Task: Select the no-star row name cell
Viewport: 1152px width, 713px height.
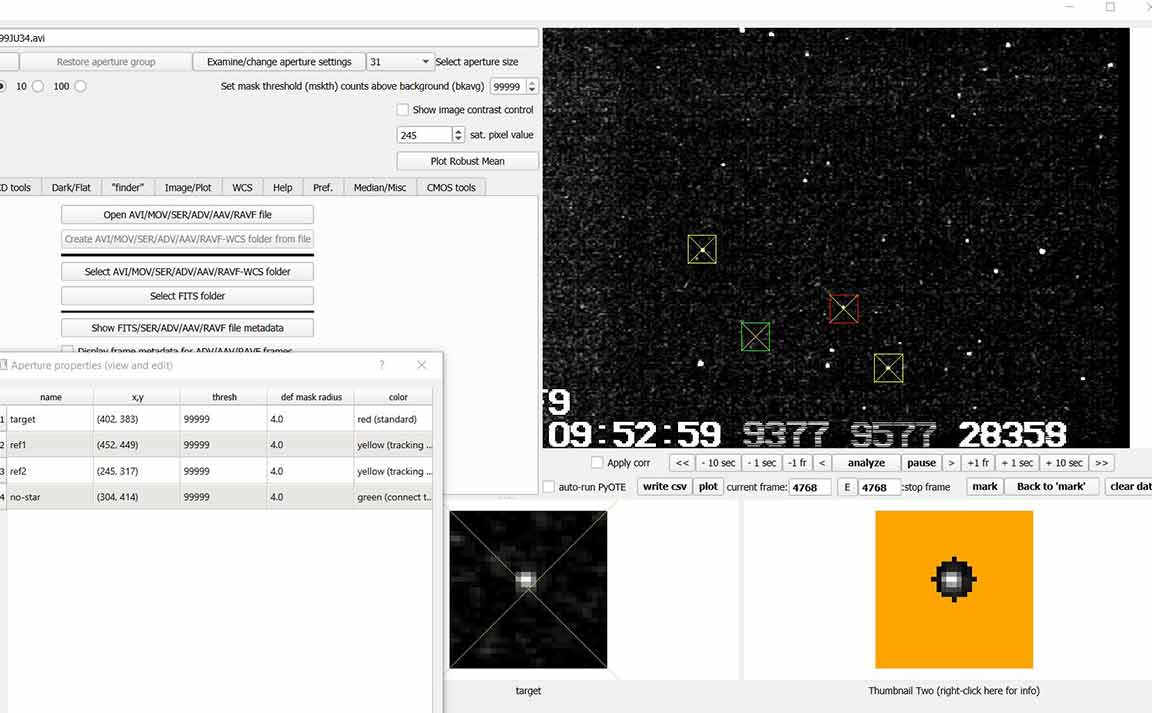Action: (51, 497)
